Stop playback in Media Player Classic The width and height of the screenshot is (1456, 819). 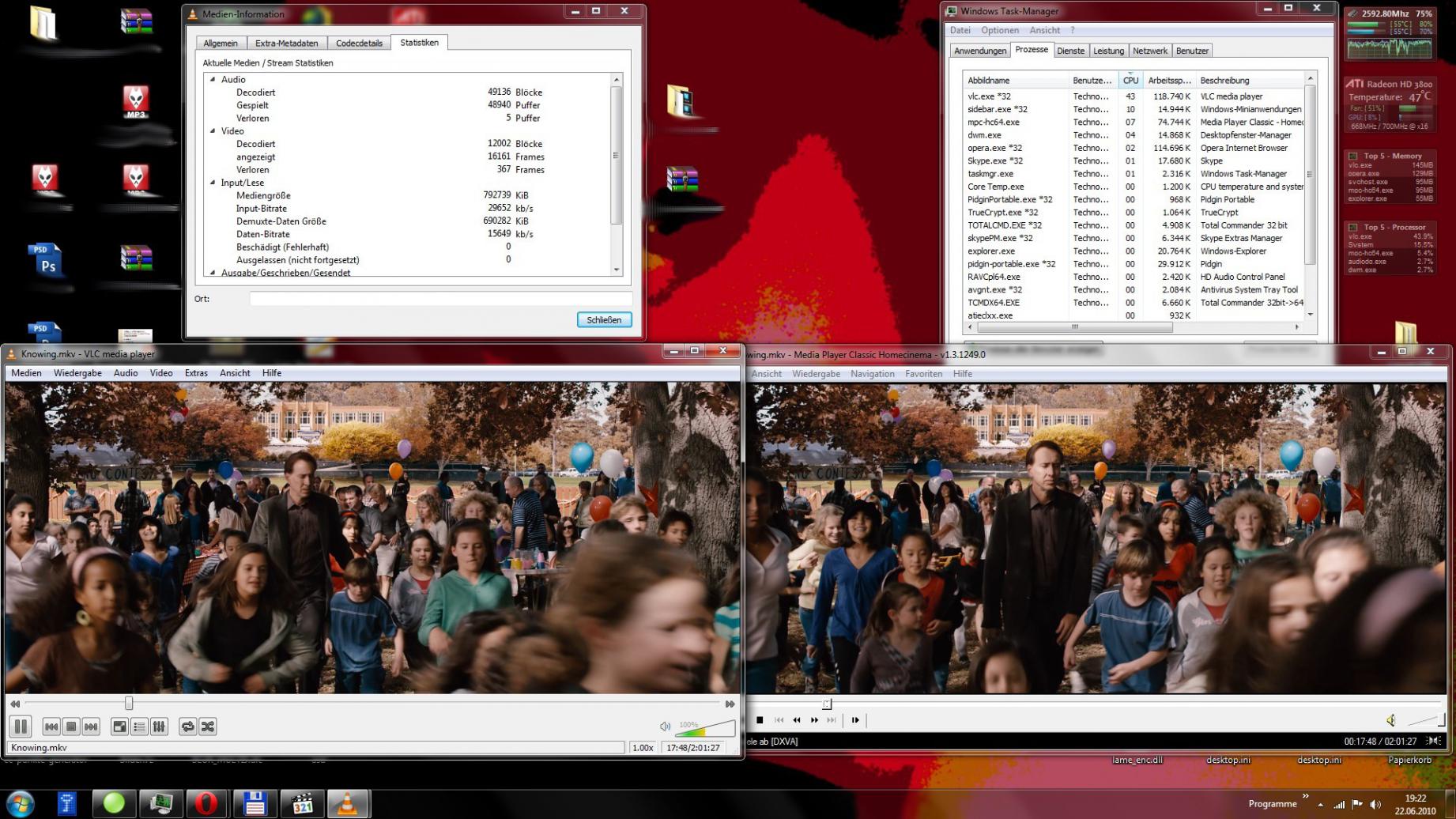click(x=760, y=720)
